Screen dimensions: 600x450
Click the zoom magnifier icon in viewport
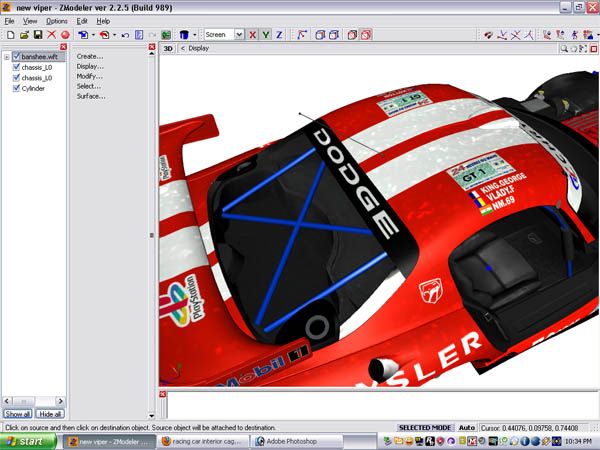point(565,47)
